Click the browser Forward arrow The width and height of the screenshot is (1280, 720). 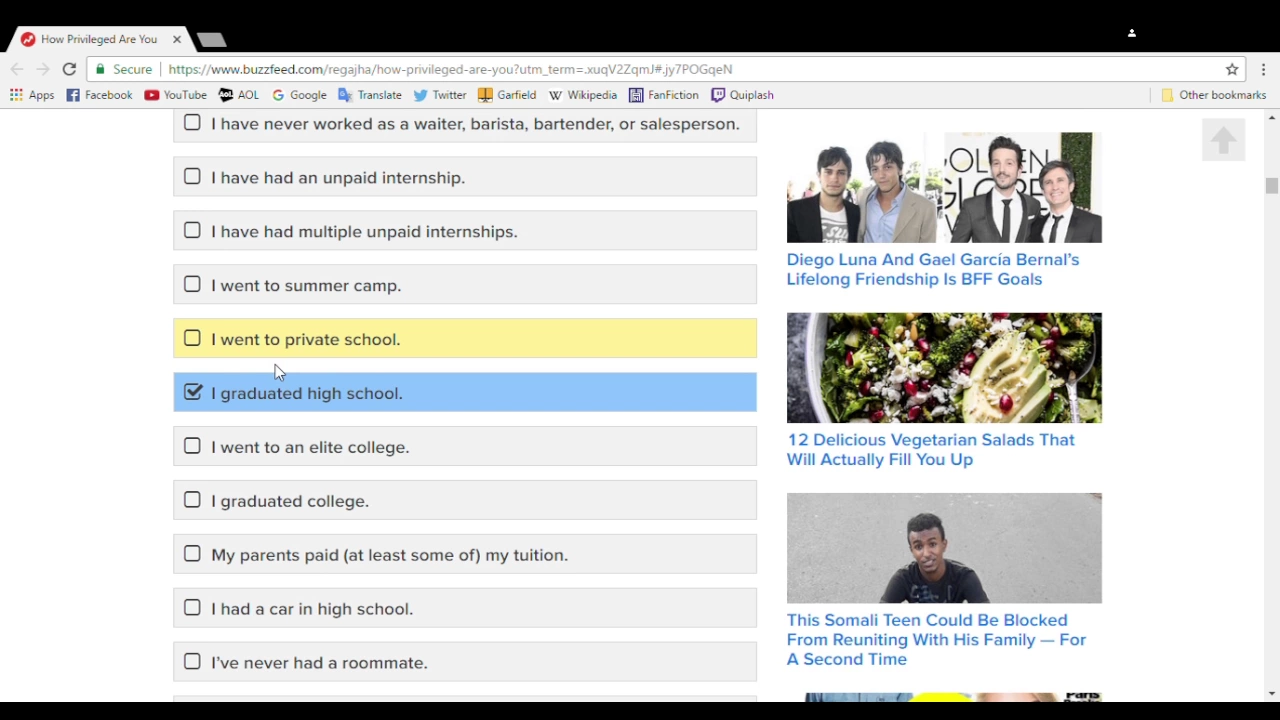43,69
